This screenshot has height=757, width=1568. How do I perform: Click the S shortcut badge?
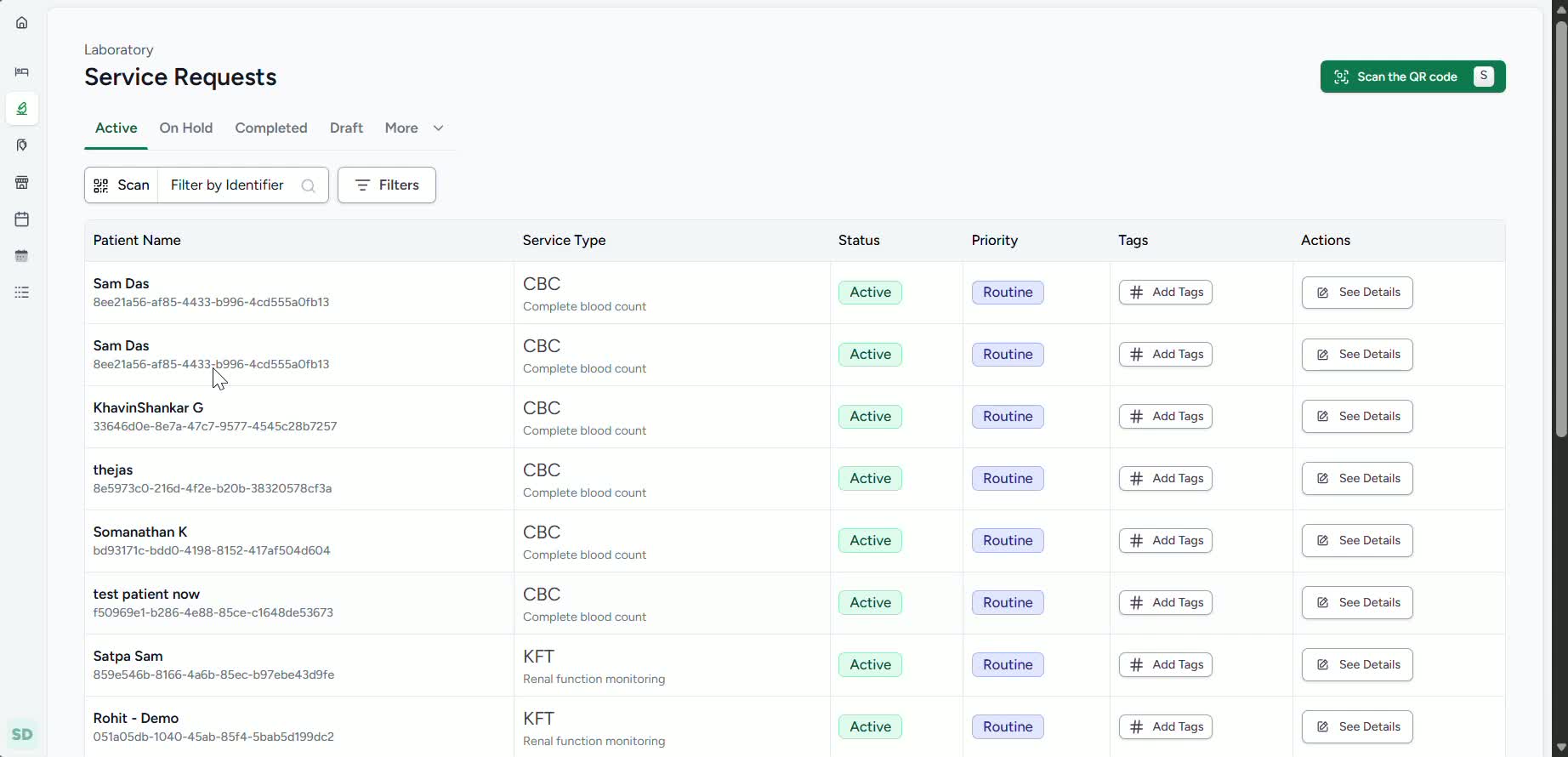[x=1484, y=77]
